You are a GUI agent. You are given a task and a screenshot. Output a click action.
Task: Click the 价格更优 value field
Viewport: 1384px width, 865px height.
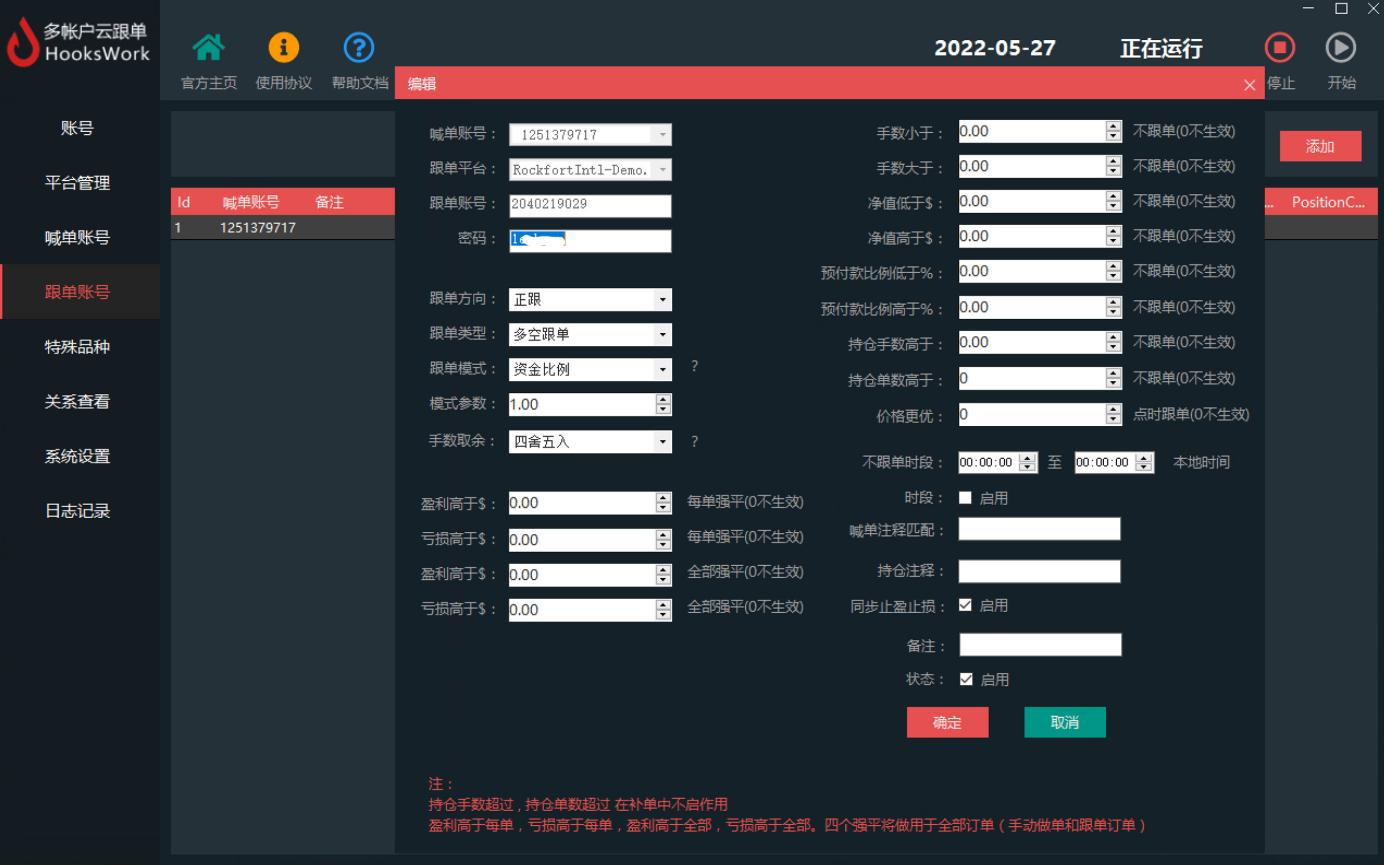click(1032, 414)
